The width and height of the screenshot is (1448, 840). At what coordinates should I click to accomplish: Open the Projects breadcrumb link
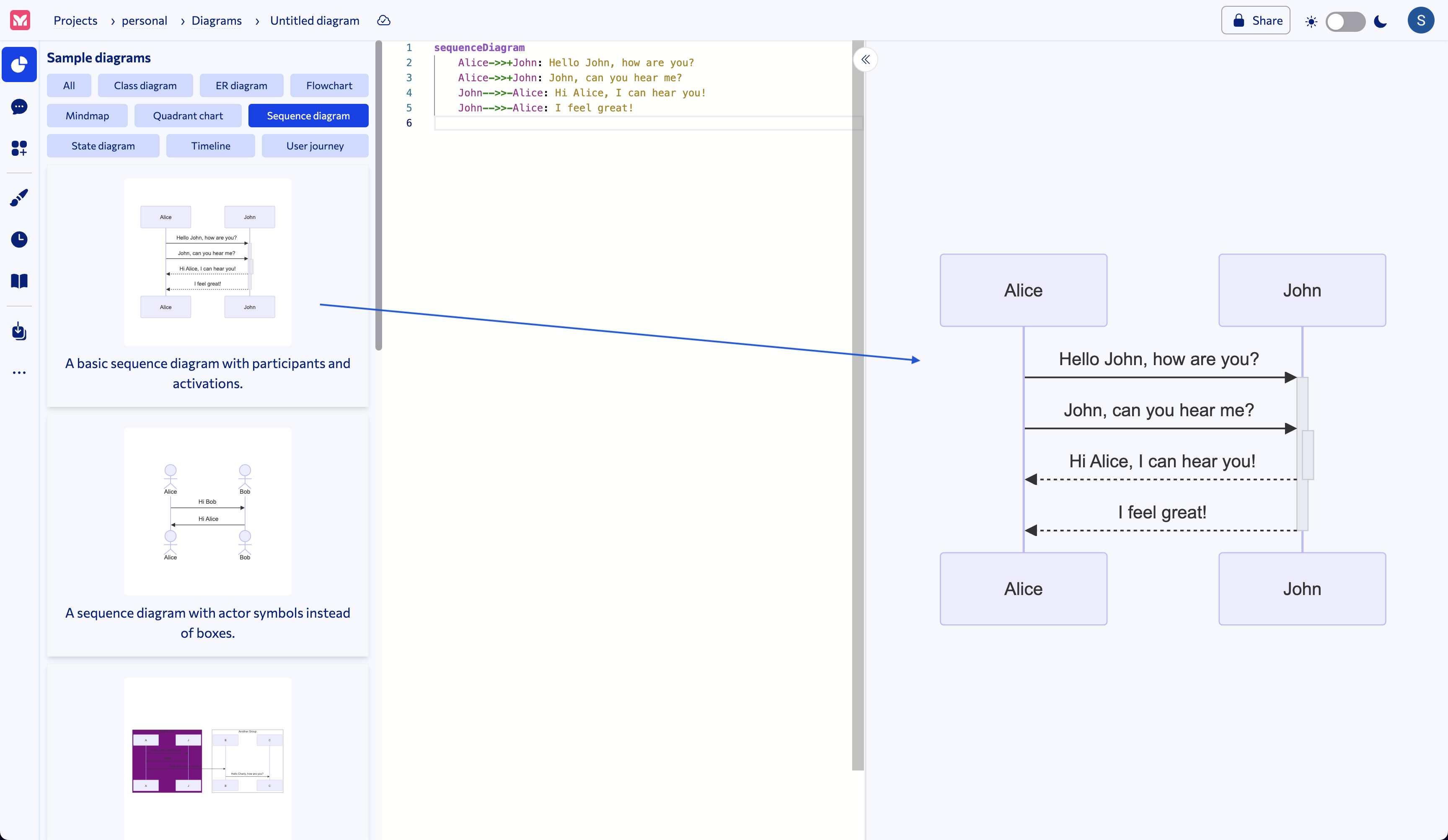pos(75,20)
